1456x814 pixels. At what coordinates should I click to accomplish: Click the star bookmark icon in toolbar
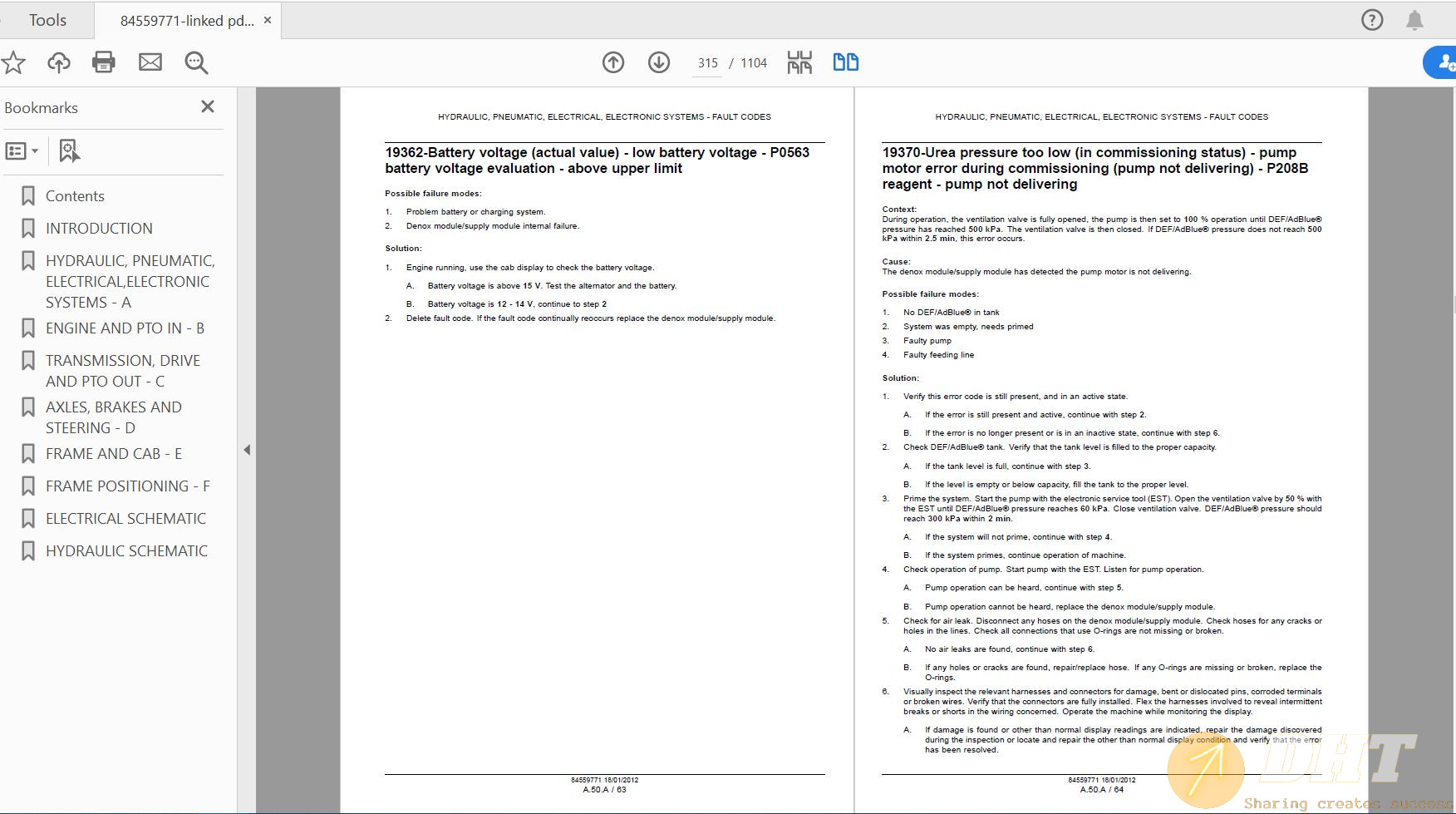[13, 62]
